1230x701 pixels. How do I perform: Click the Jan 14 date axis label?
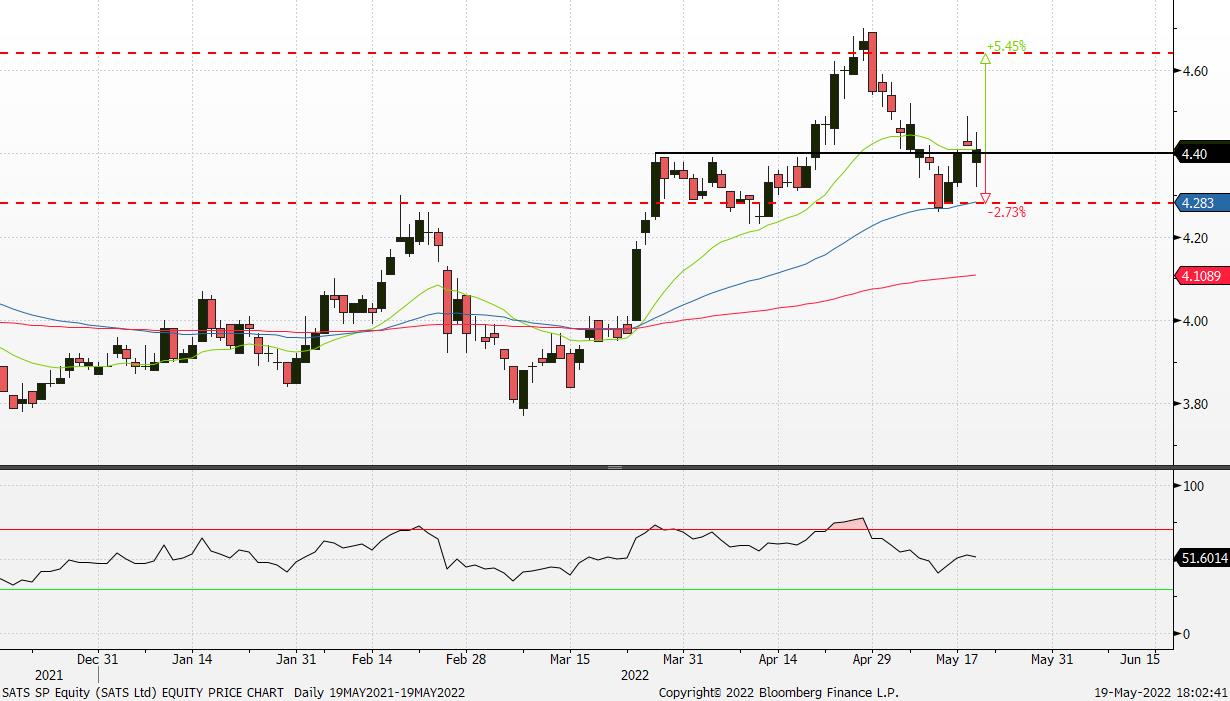192,659
